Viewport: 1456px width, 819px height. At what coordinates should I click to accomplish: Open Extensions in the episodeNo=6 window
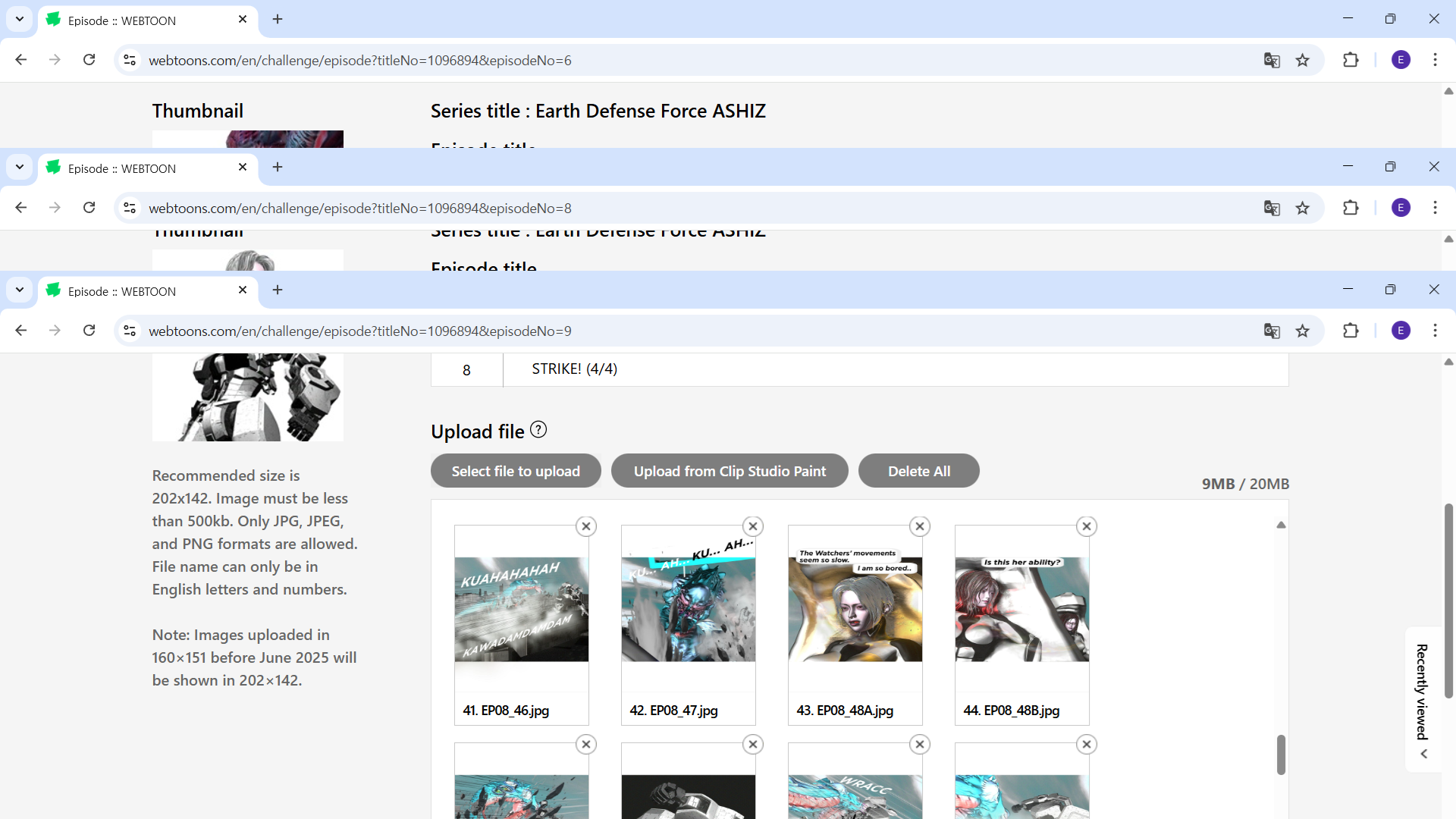point(1351,60)
